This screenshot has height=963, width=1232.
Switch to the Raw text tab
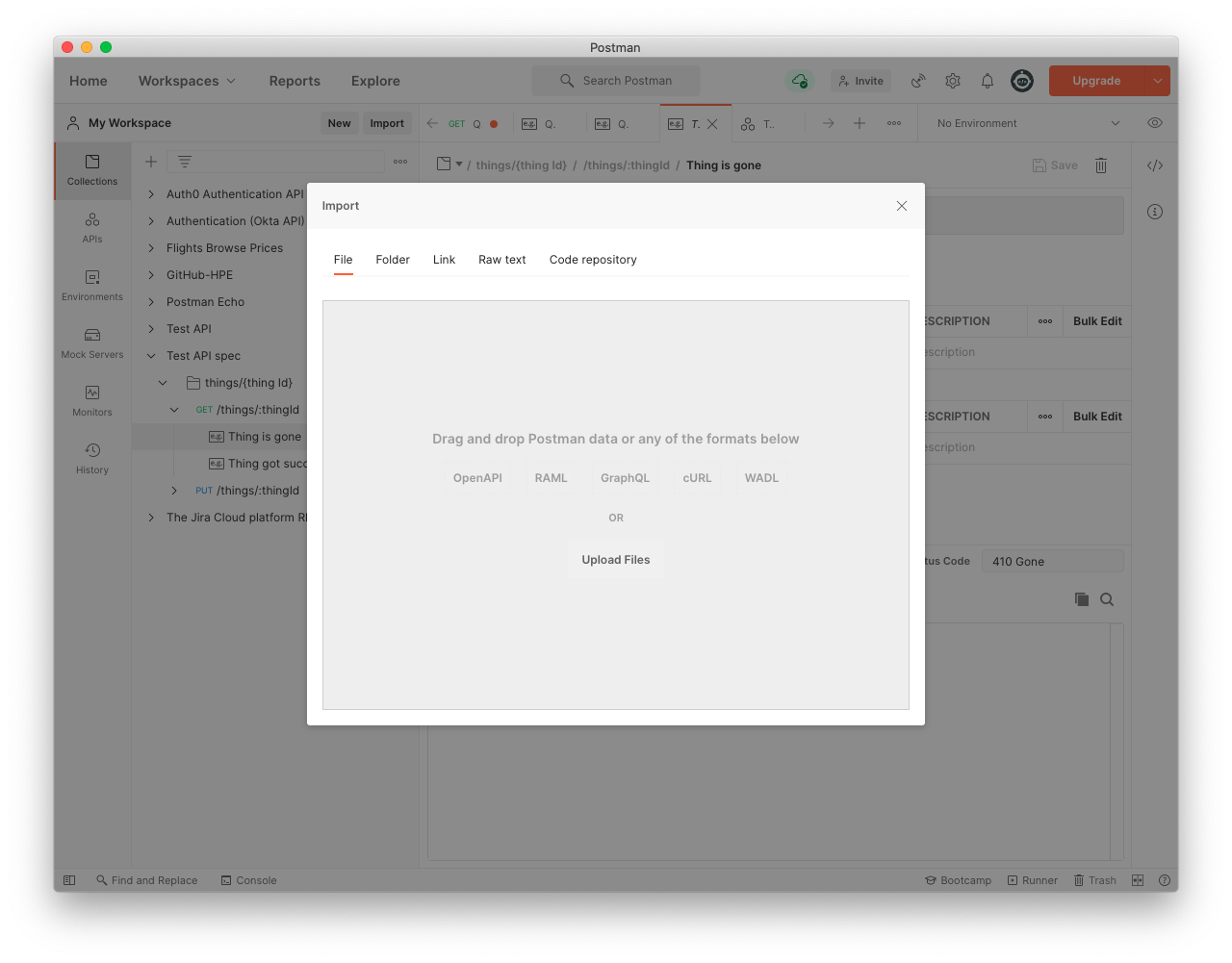coord(502,260)
